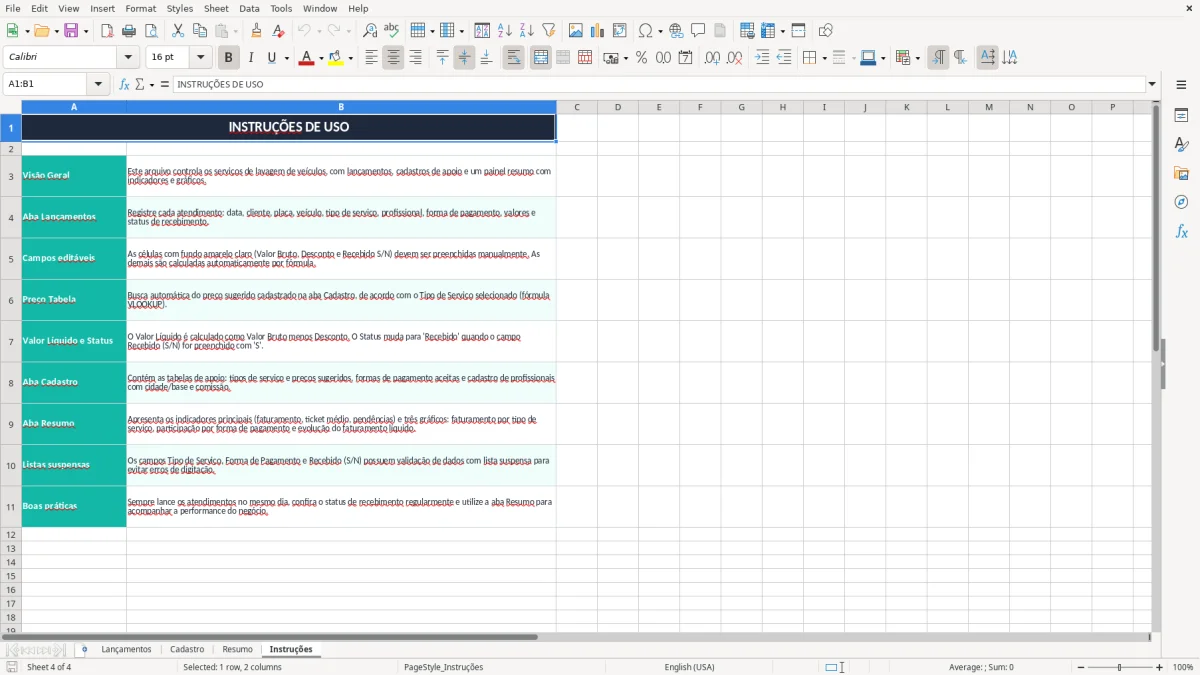This screenshot has height=675, width=1200.
Task: Open the sidebar Navigator panel
Action: coord(1181,202)
